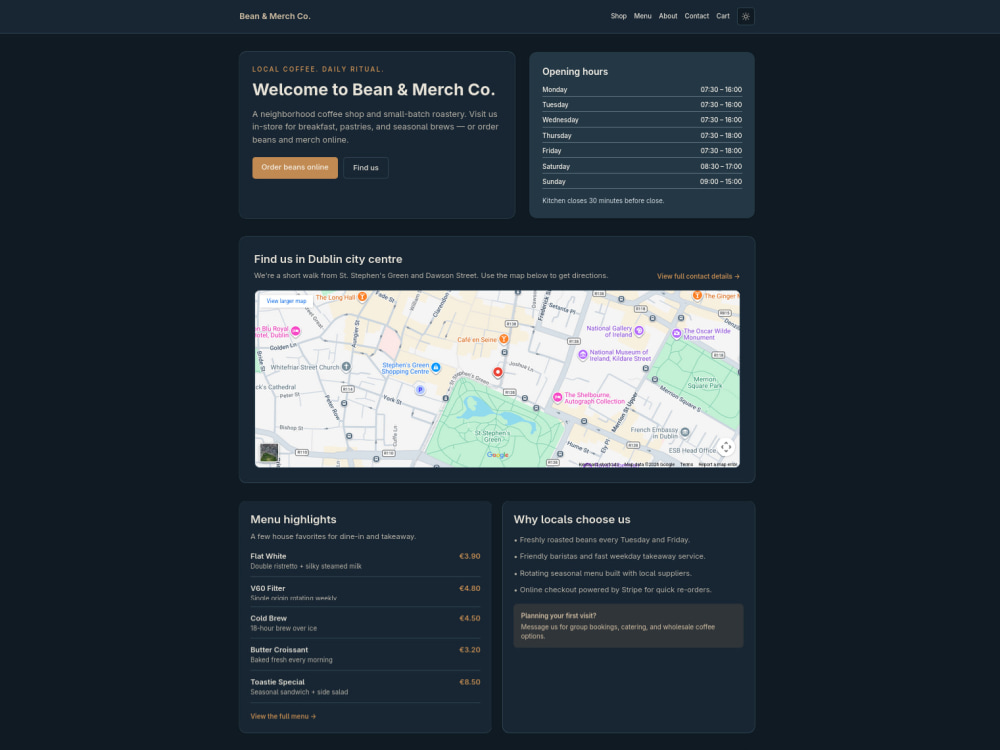Select the Flat White menu item
This screenshot has width=1000, height=750.
pyautogui.click(x=365, y=561)
